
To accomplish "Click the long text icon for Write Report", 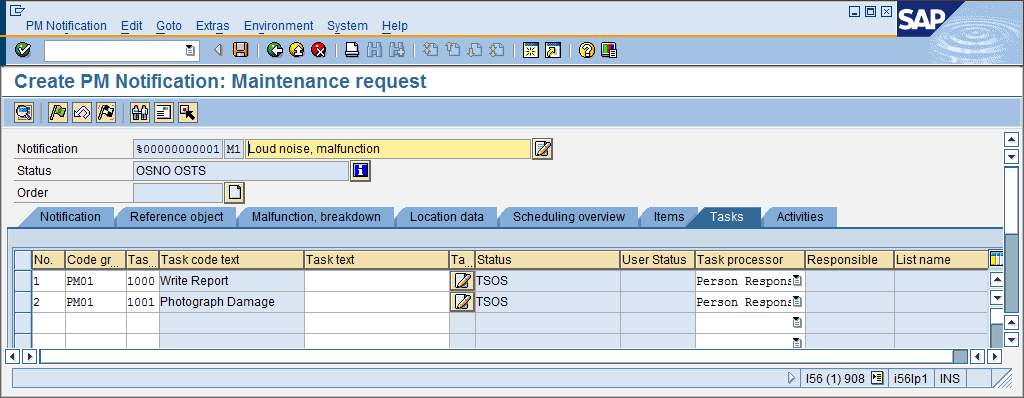I will pos(462,281).
